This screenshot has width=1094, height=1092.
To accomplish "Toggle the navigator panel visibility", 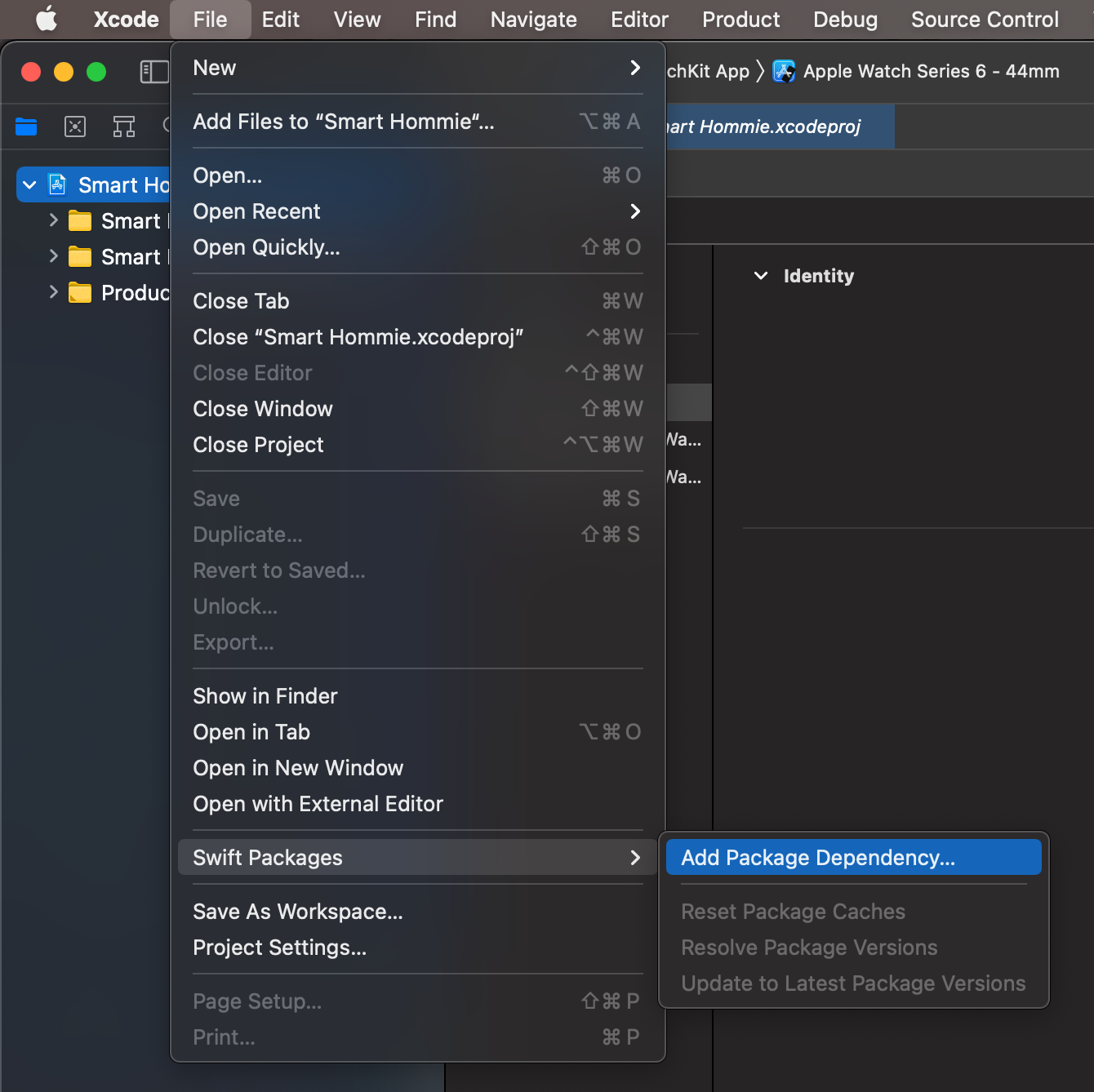I will click(153, 72).
